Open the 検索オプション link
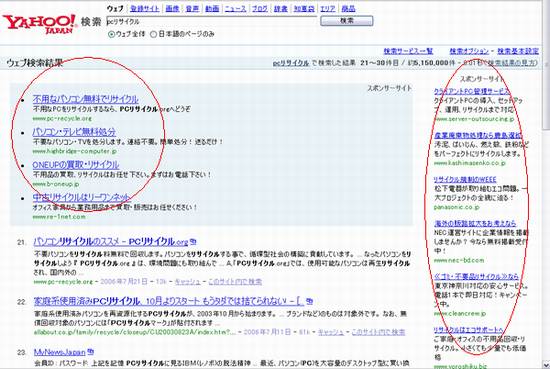This screenshot has height=369, width=550. click(x=469, y=51)
